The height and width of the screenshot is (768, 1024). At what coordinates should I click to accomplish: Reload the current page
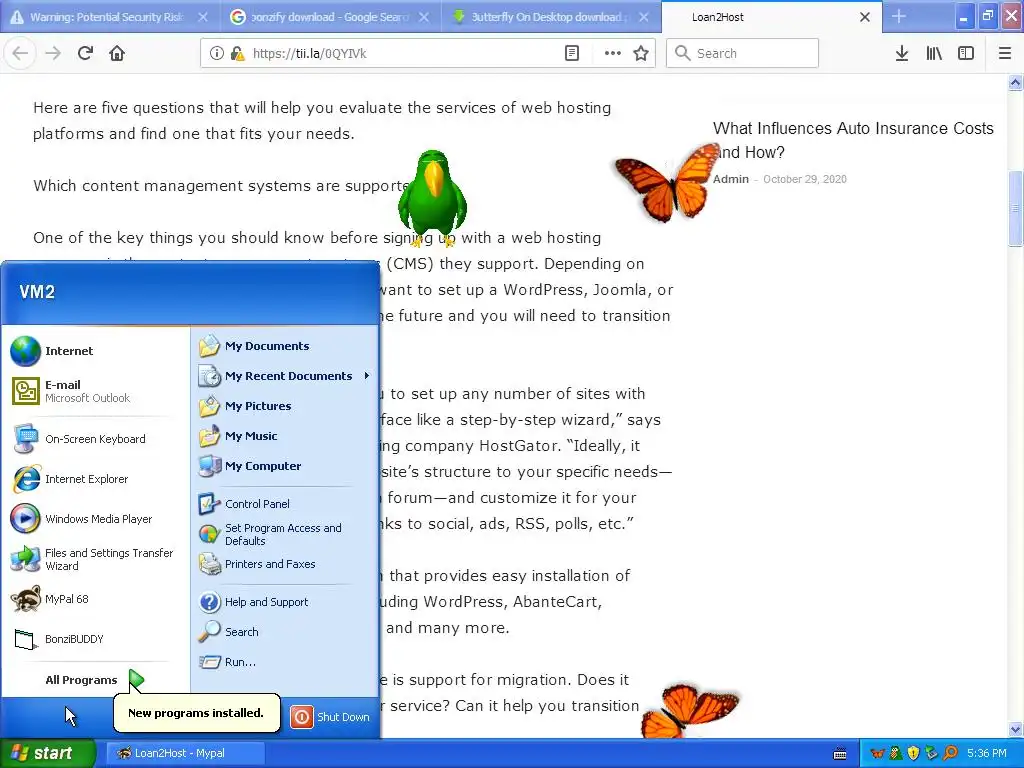click(x=85, y=54)
